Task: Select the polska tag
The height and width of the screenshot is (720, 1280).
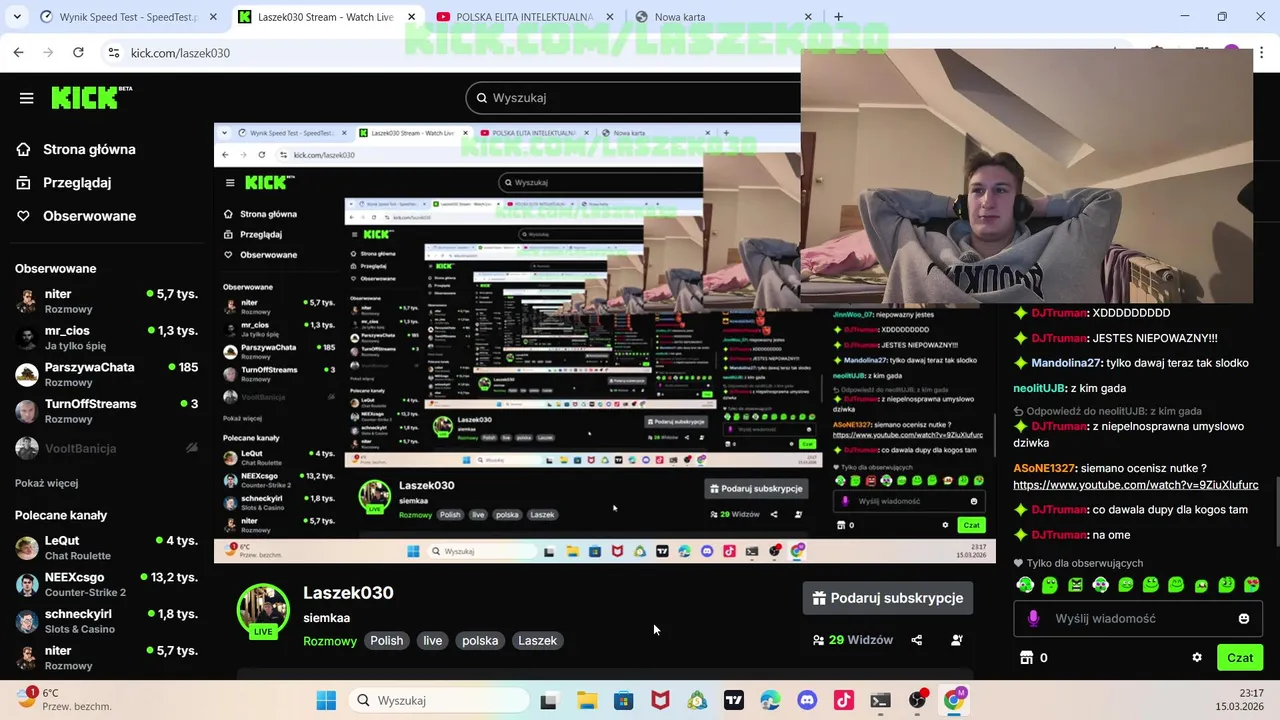Action: click(x=480, y=641)
